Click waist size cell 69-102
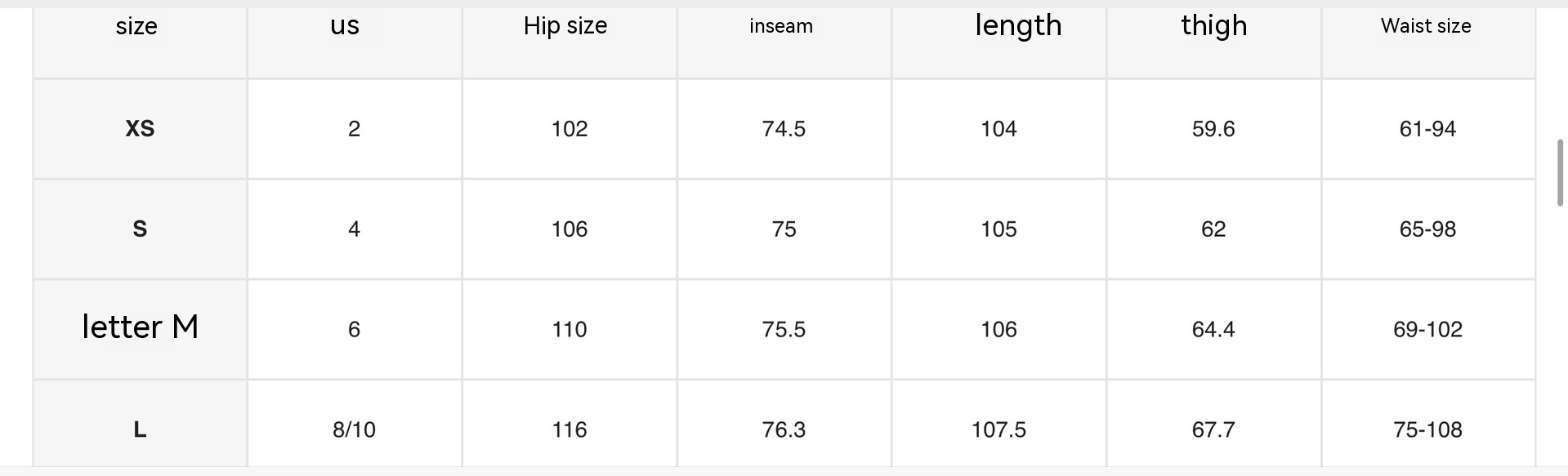Viewport: 1568px width, 476px height. click(x=1427, y=330)
